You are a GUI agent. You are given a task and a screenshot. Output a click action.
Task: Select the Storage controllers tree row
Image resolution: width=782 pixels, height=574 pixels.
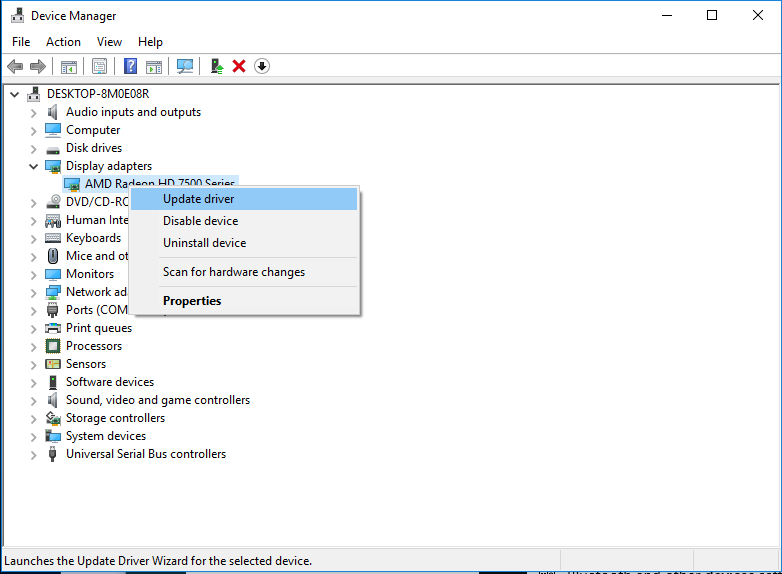(x=115, y=418)
